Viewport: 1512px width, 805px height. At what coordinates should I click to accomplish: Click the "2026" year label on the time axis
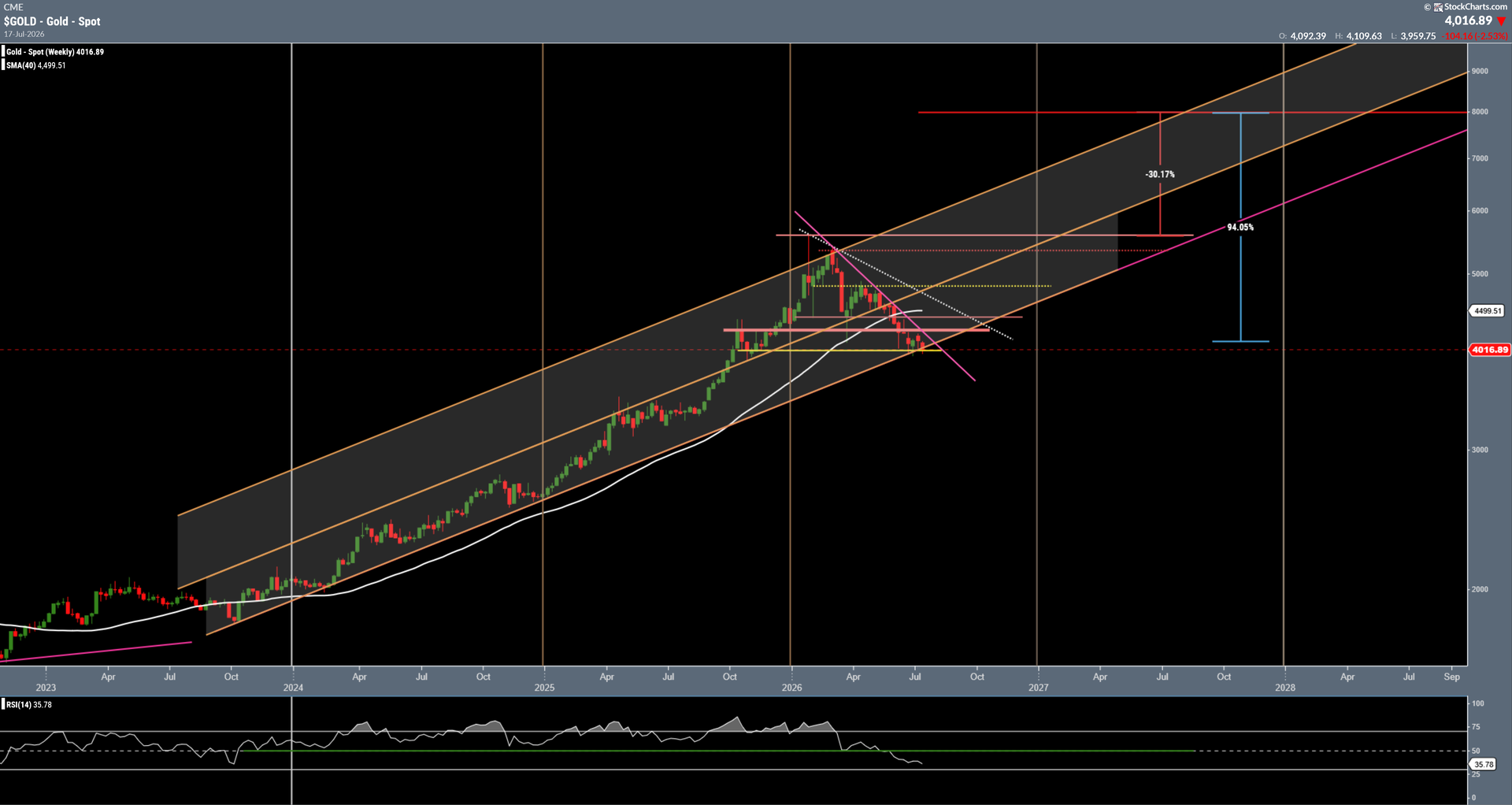[x=791, y=688]
